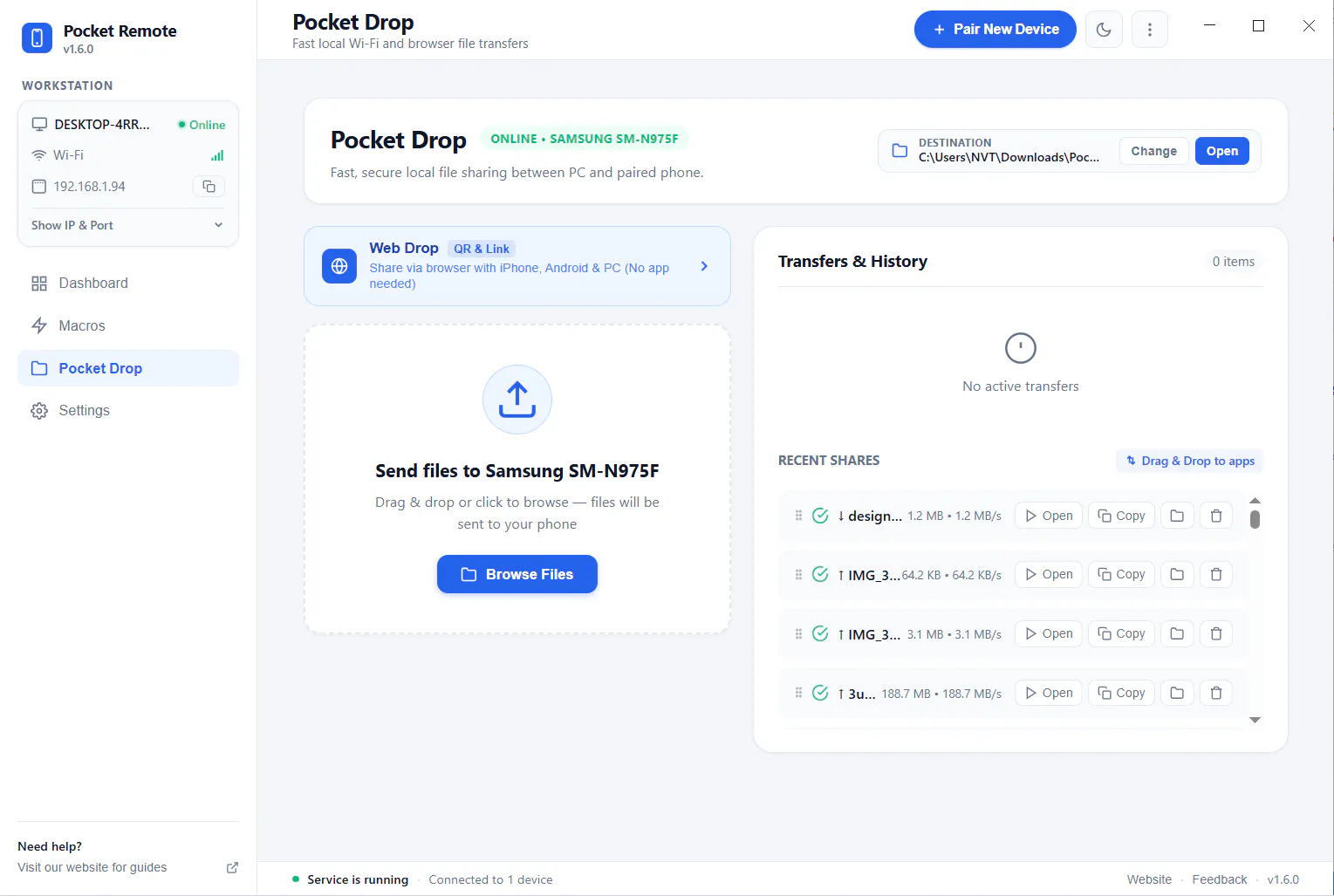Viewport: 1334px width, 896px height.
Task: Click the drag handle of the design... row
Action: click(x=798, y=516)
